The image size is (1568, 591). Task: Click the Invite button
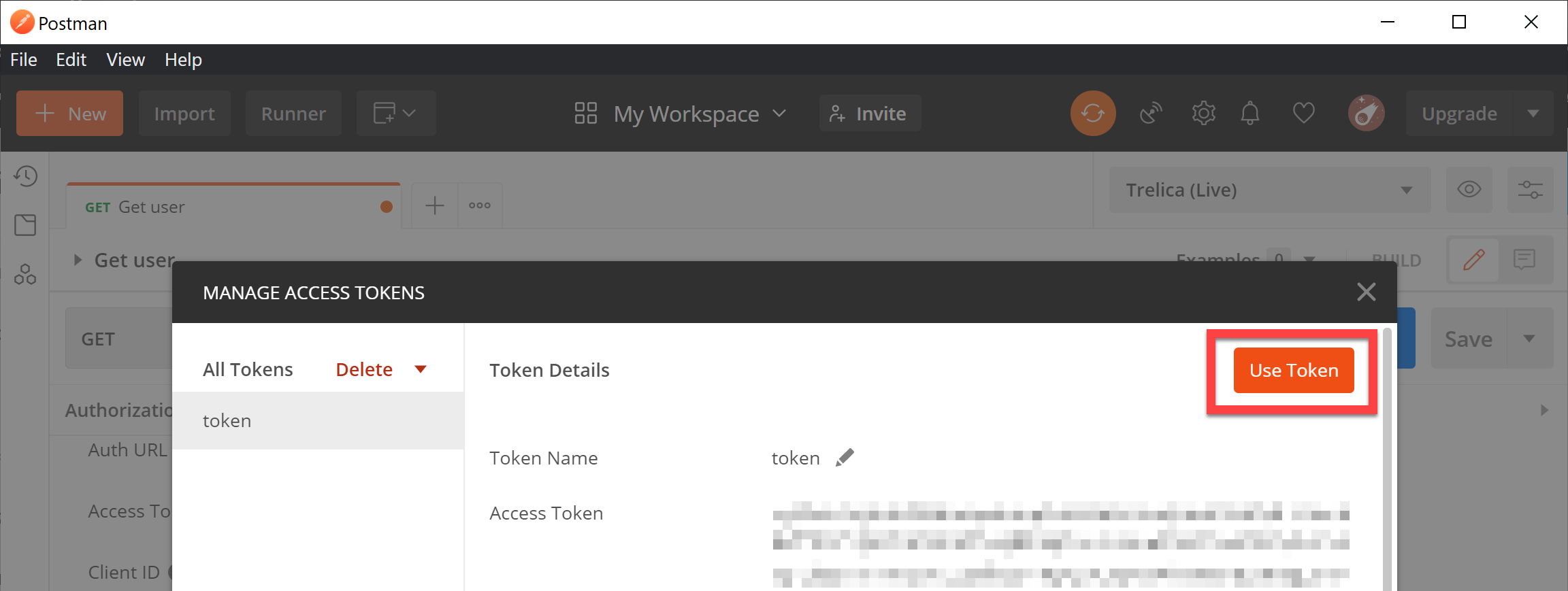(x=870, y=113)
